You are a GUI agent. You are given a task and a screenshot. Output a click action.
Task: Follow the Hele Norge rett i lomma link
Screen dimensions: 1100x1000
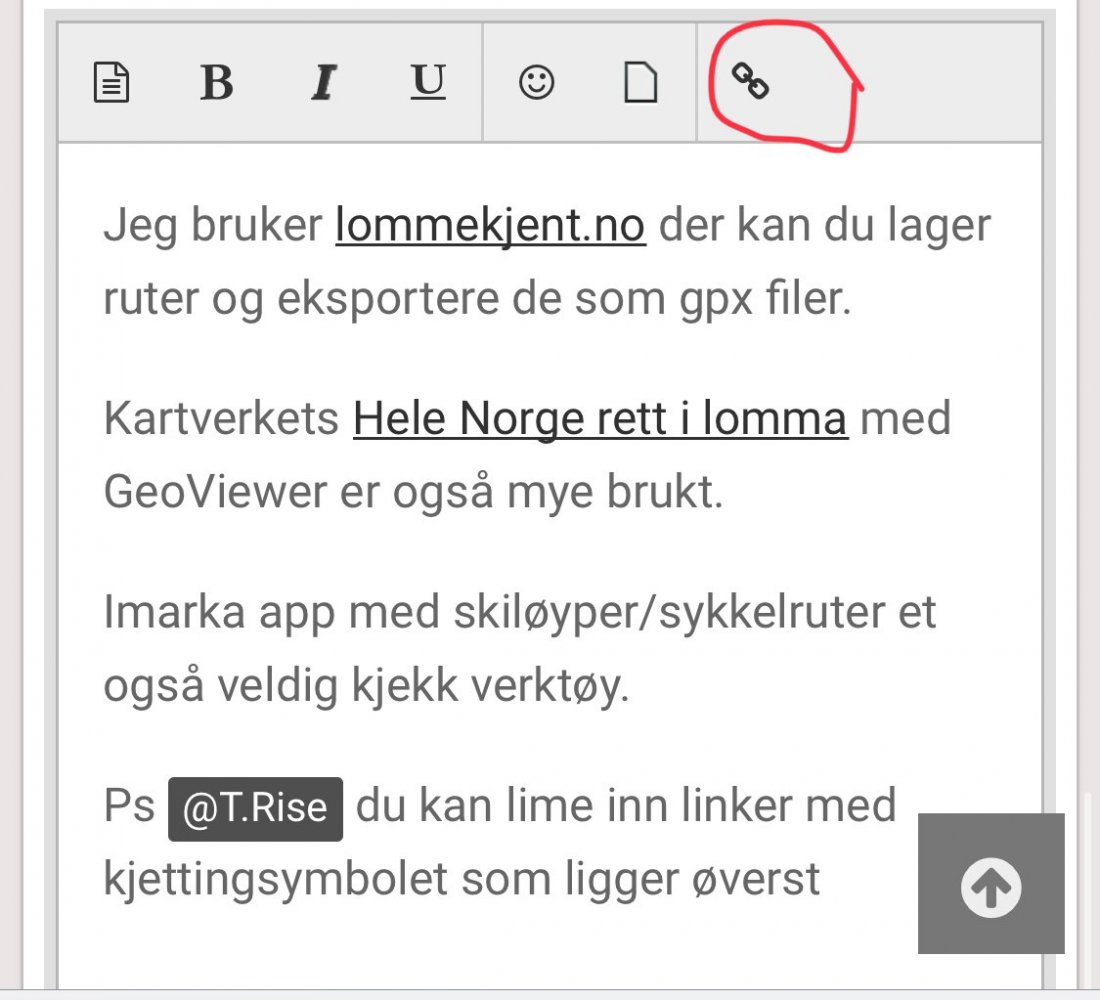600,420
